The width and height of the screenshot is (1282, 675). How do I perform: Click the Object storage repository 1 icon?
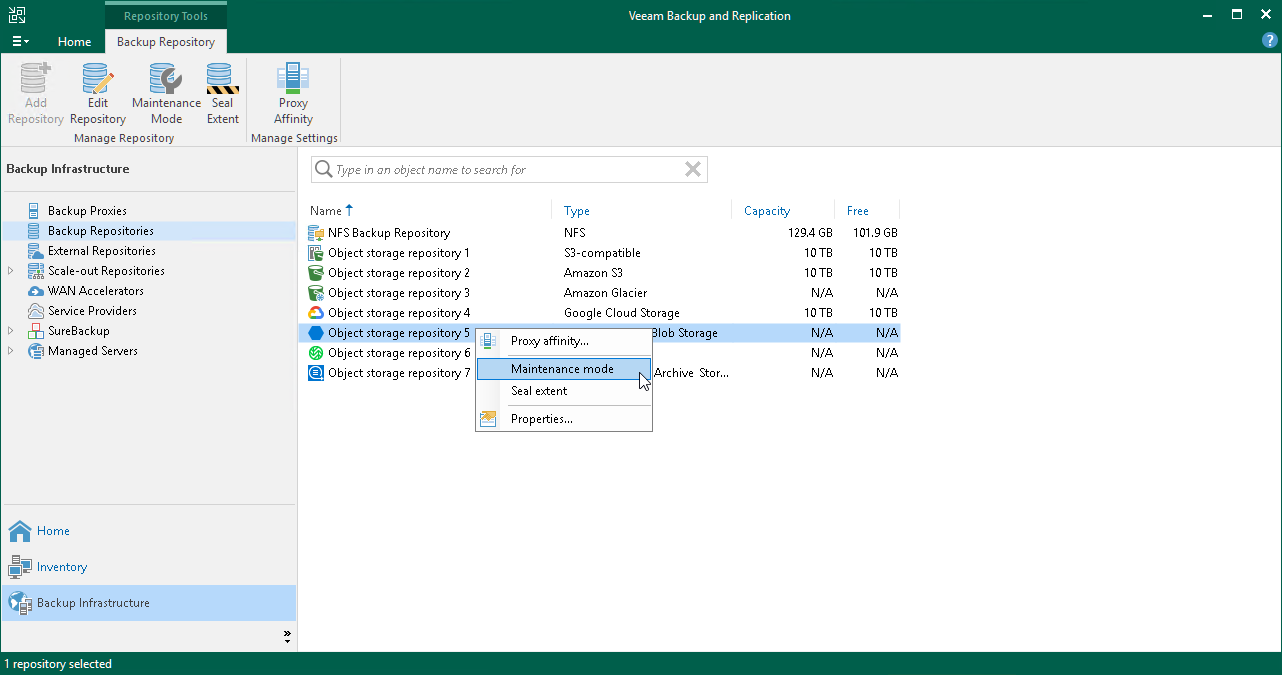pyautogui.click(x=316, y=253)
